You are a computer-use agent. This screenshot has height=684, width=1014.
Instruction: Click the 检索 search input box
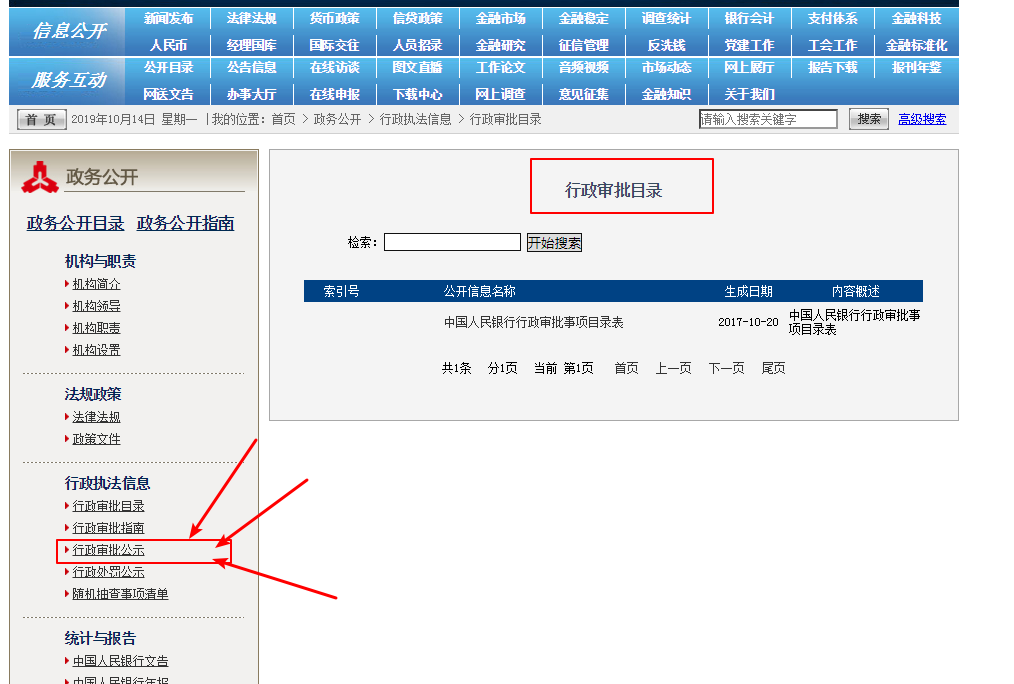pos(452,241)
